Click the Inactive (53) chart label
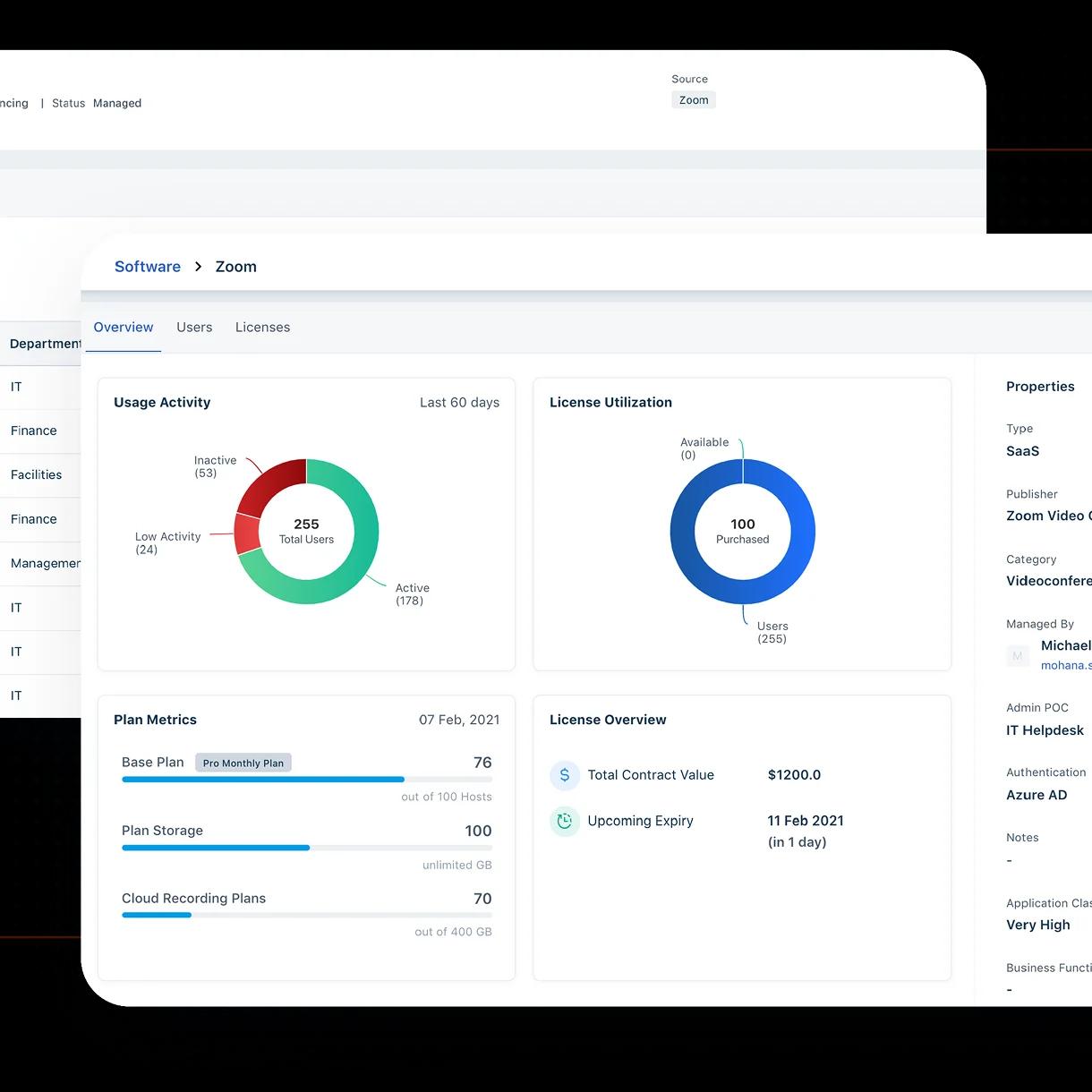The height and width of the screenshot is (1092, 1092). coord(215,466)
